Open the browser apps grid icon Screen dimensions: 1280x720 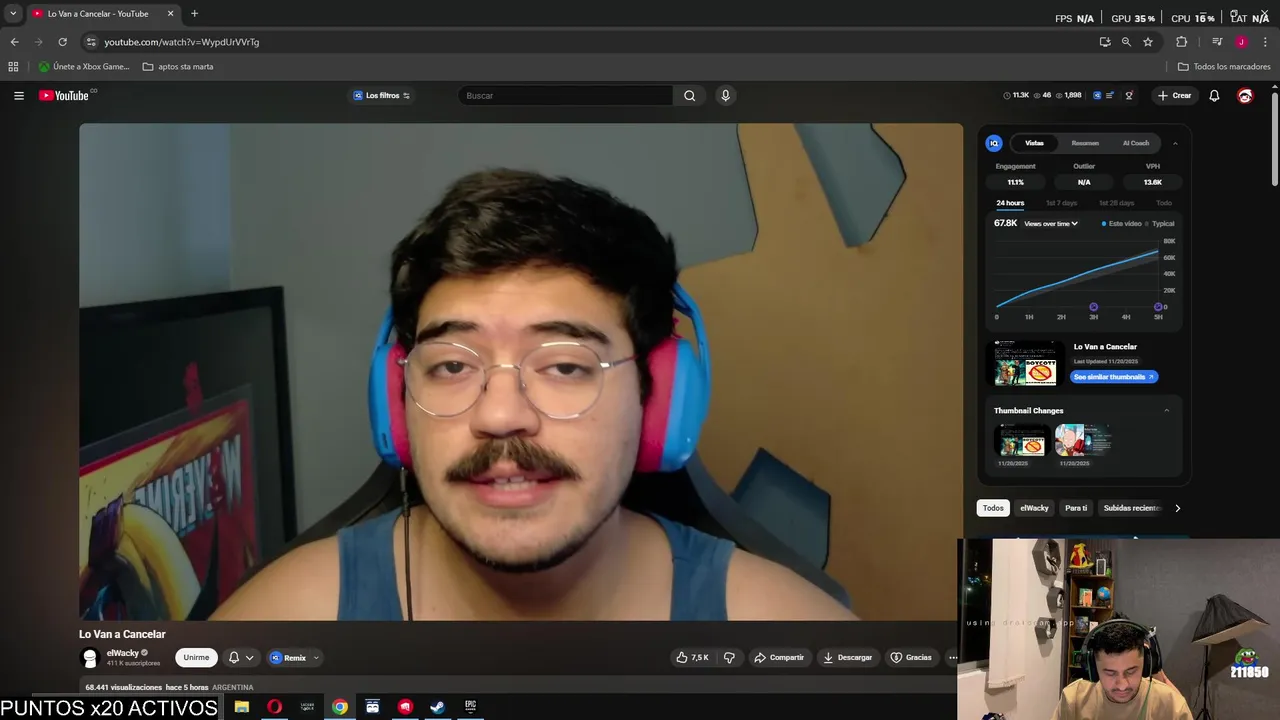point(13,66)
